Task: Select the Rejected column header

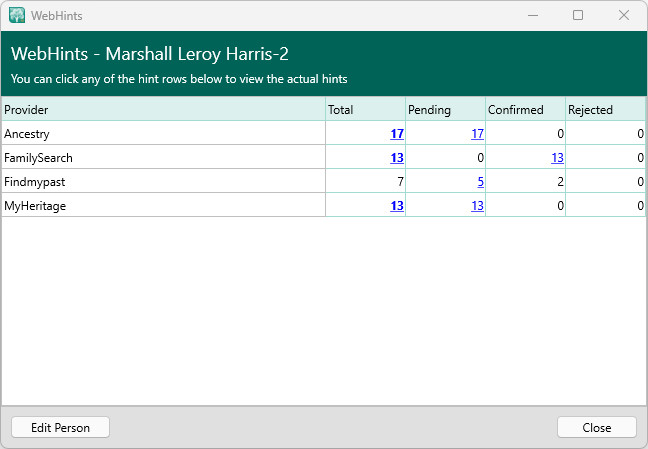Action: click(605, 109)
